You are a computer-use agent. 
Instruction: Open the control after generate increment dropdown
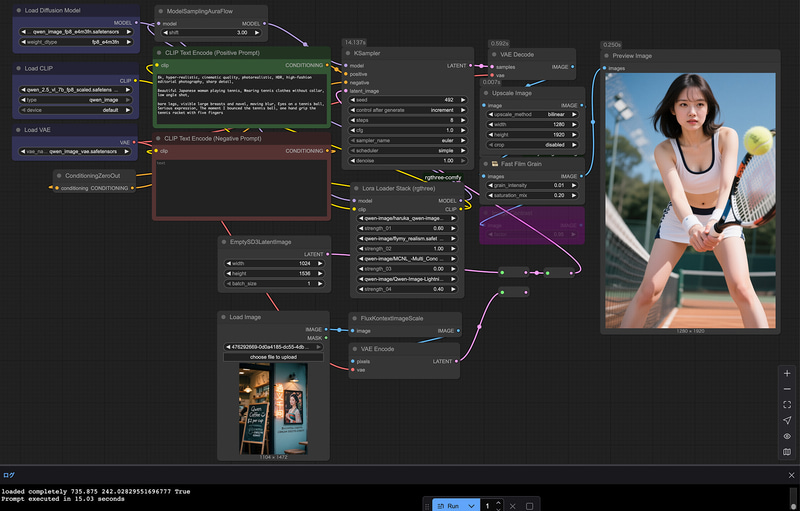[408, 110]
